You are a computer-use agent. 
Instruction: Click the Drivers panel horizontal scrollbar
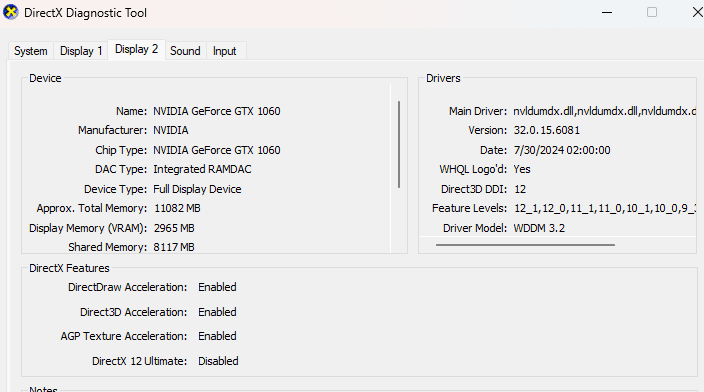[525, 245]
